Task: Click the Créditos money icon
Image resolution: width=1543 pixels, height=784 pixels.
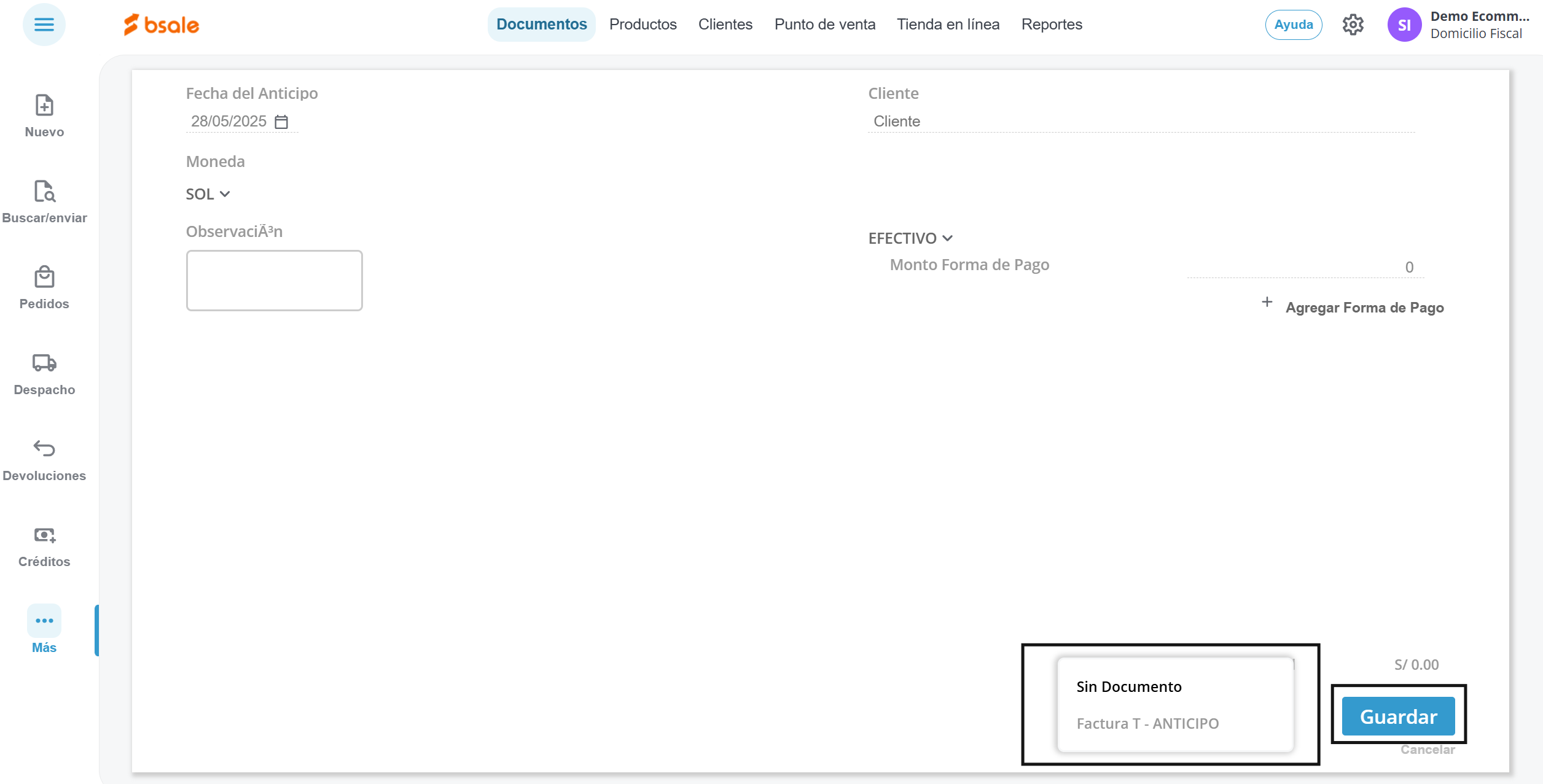Action: 44,535
